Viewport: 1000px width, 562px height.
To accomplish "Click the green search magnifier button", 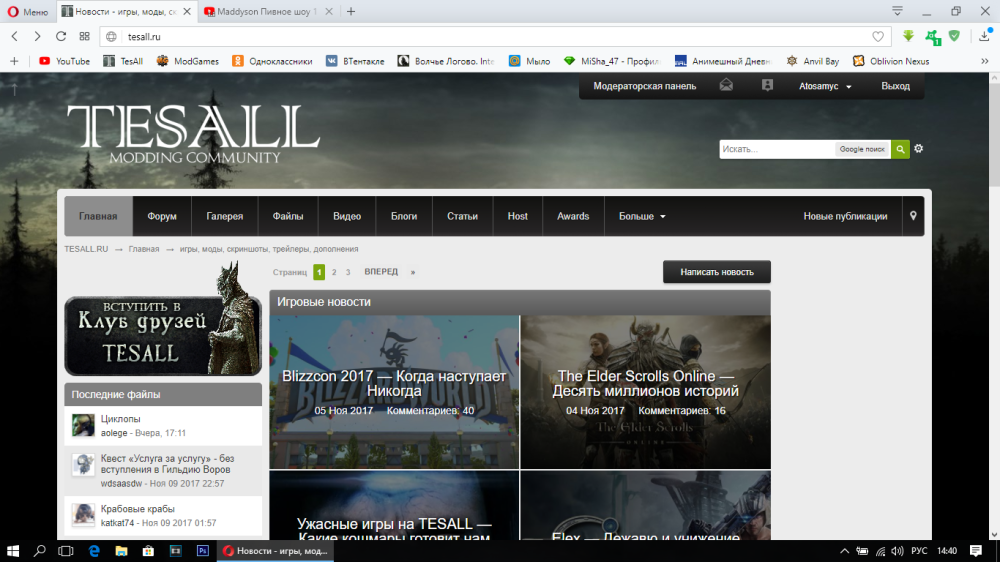I will click(901, 149).
